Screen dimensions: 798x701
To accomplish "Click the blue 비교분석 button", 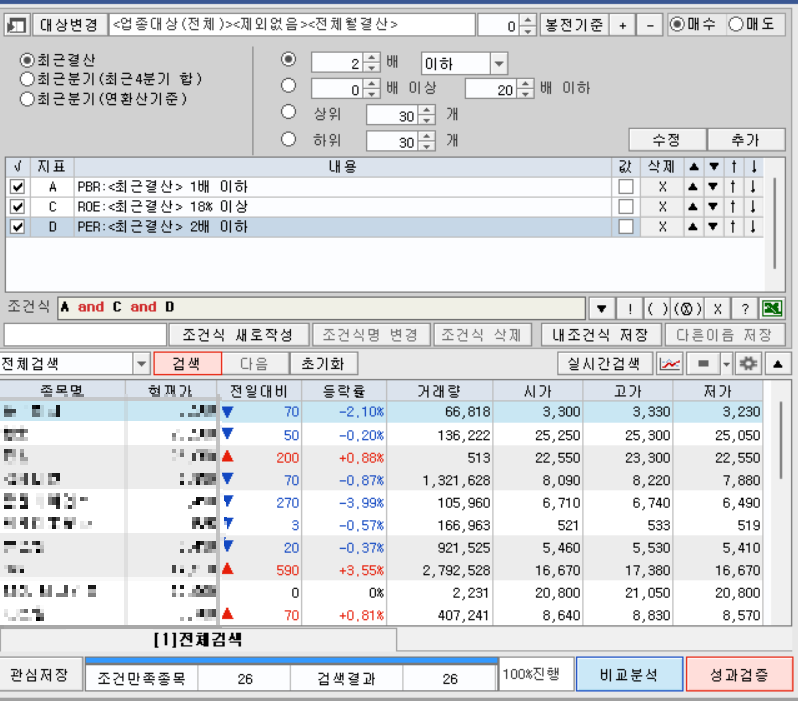I will tap(629, 675).
